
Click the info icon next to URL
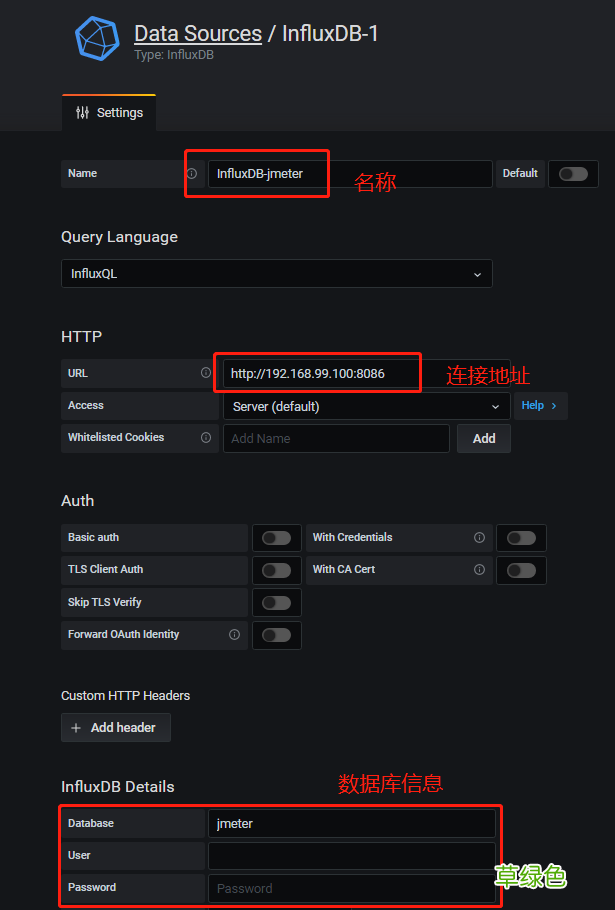[206, 373]
